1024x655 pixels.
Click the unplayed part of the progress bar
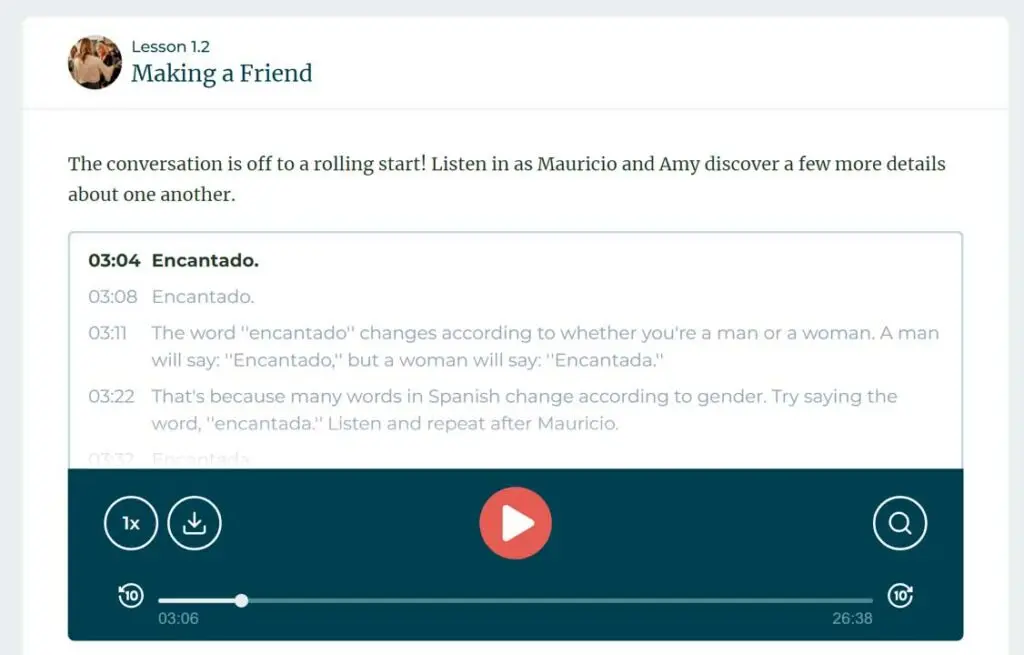click(560, 600)
